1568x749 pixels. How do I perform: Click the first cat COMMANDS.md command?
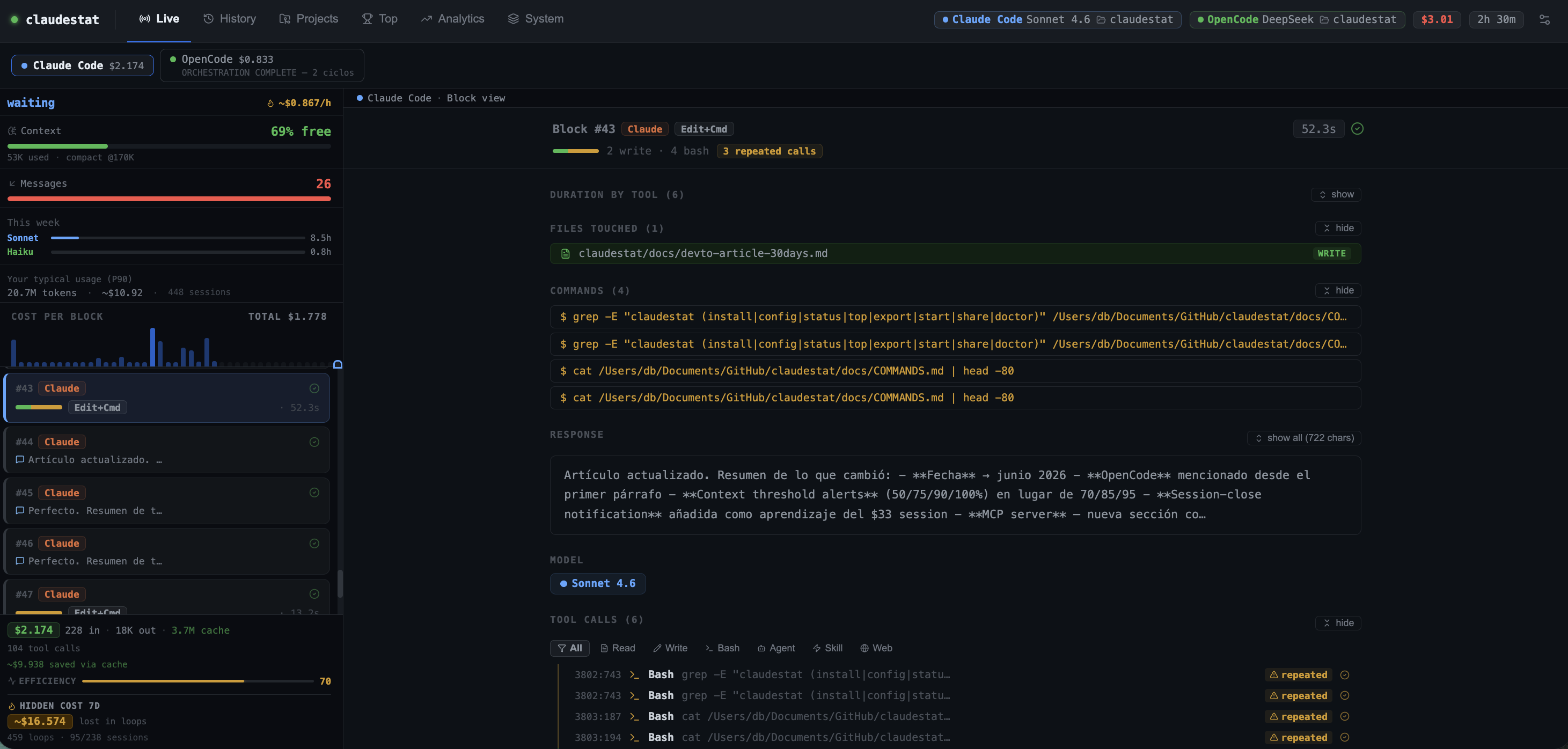(955, 371)
